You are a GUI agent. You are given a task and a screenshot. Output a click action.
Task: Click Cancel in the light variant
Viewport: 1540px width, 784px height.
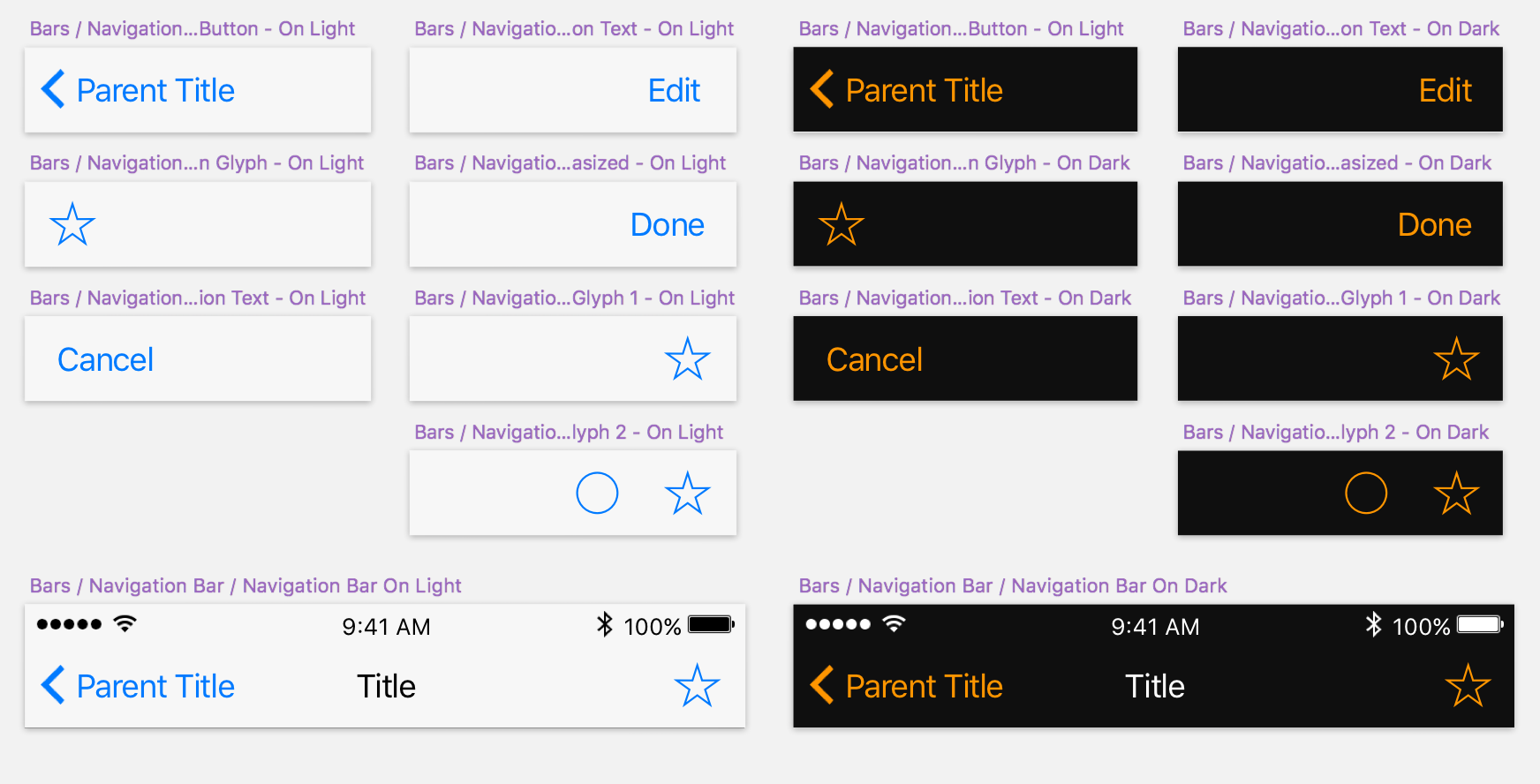point(104,358)
